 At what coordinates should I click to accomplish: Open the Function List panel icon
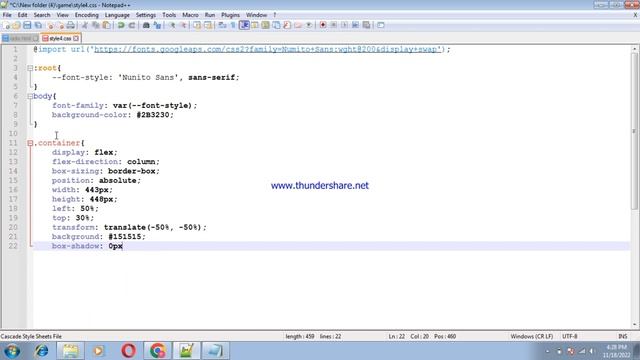pyautogui.click(x=287, y=25)
